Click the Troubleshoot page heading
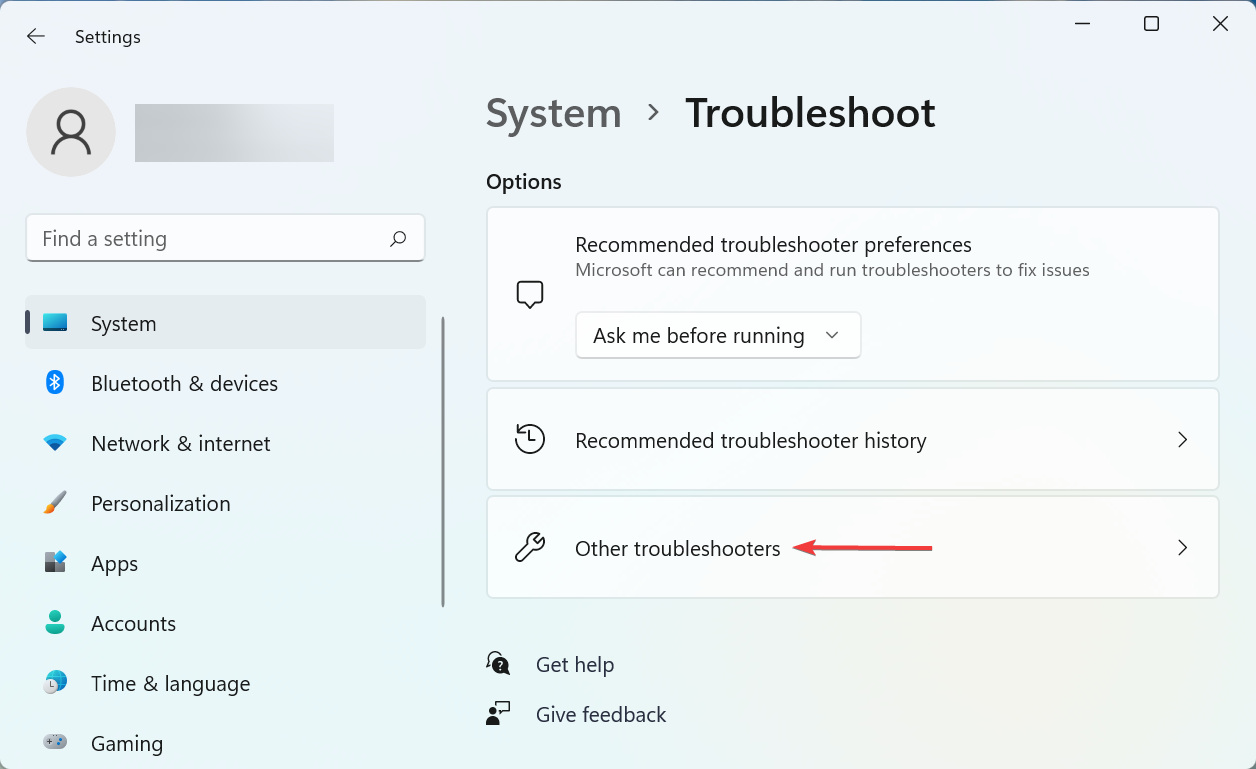Image resolution: width=1256 pixels, height=769 pixels. [x=810, y=113]
